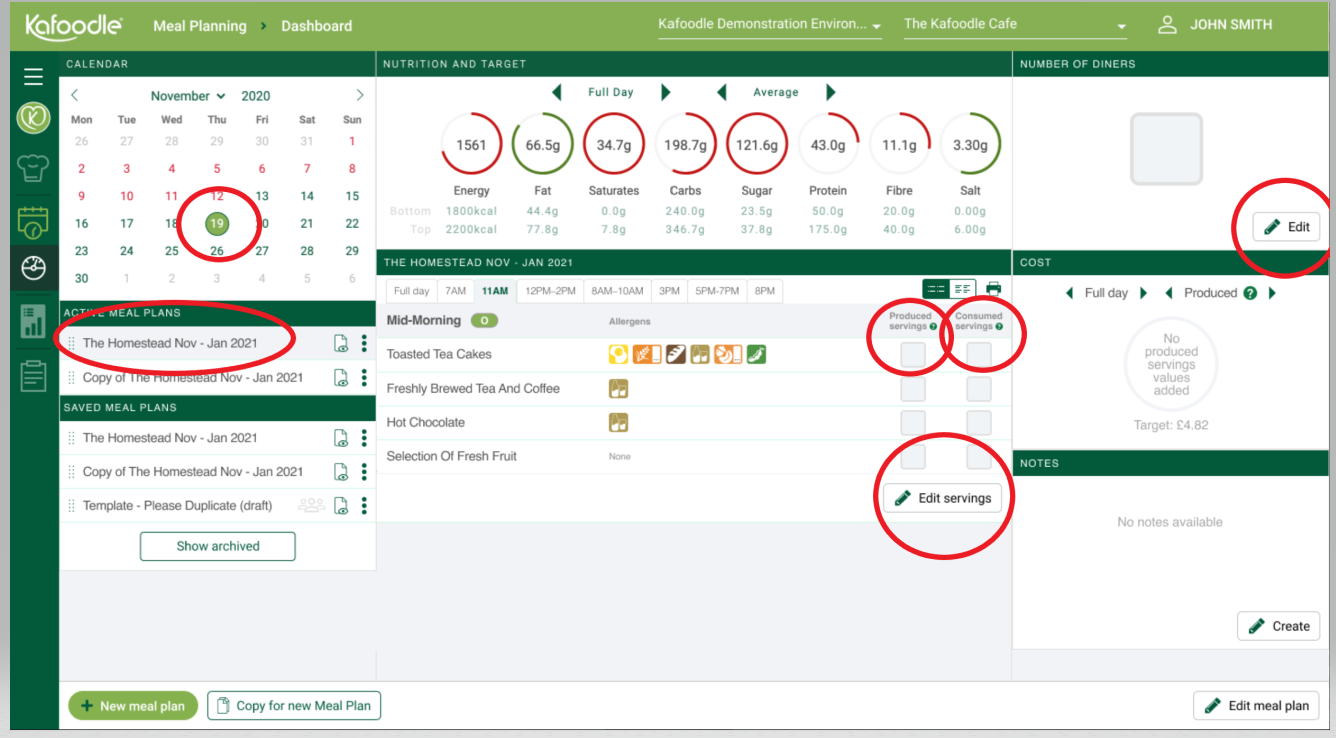
Task: Click consumed servings box for Selection Of Fresh Fruit
Action: 979,457
